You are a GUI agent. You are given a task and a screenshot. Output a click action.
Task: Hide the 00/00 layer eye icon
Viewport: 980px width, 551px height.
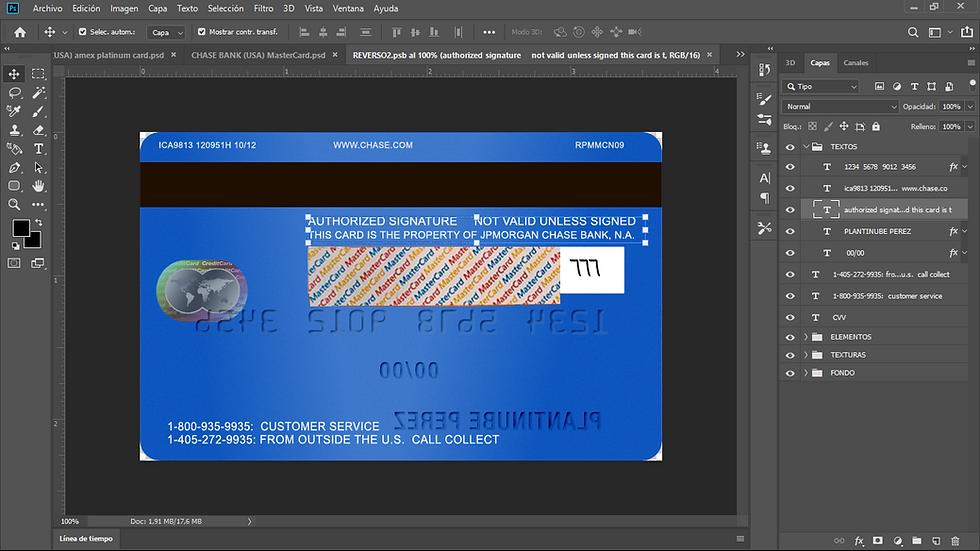[x=790, y=253]
